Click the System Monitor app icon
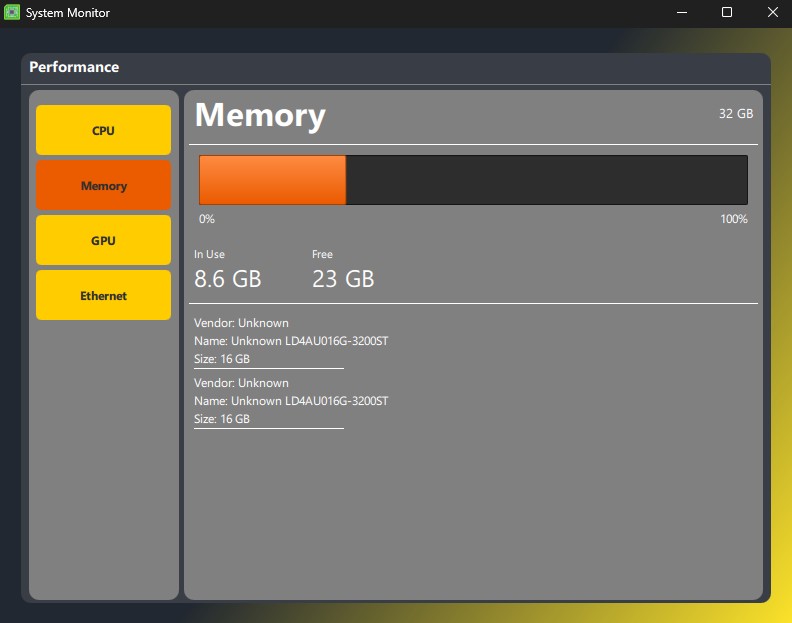 (x=12, y=12)
